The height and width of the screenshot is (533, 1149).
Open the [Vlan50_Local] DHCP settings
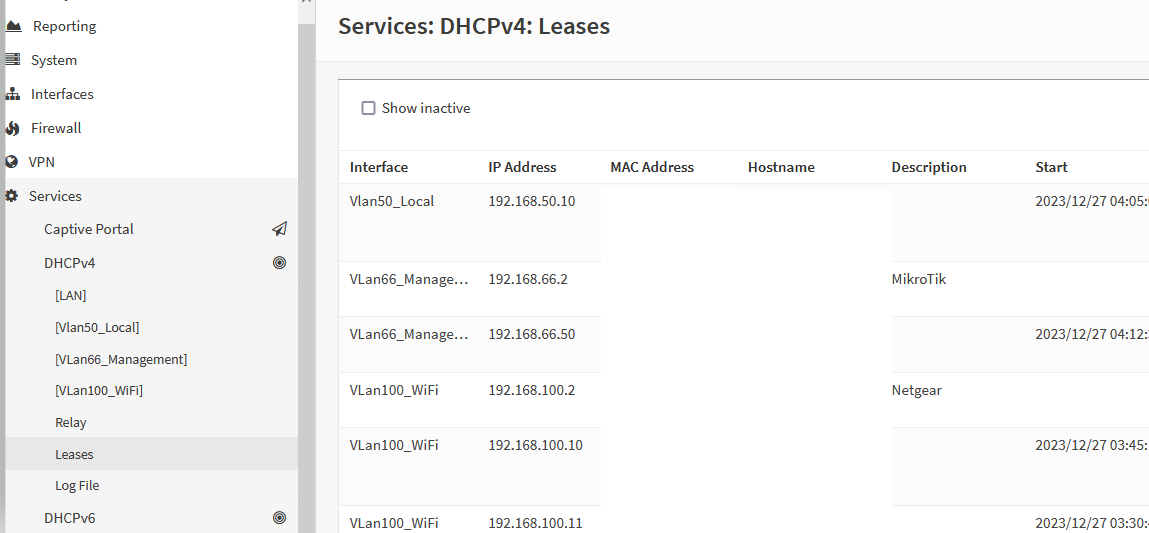tap(97, 328)
